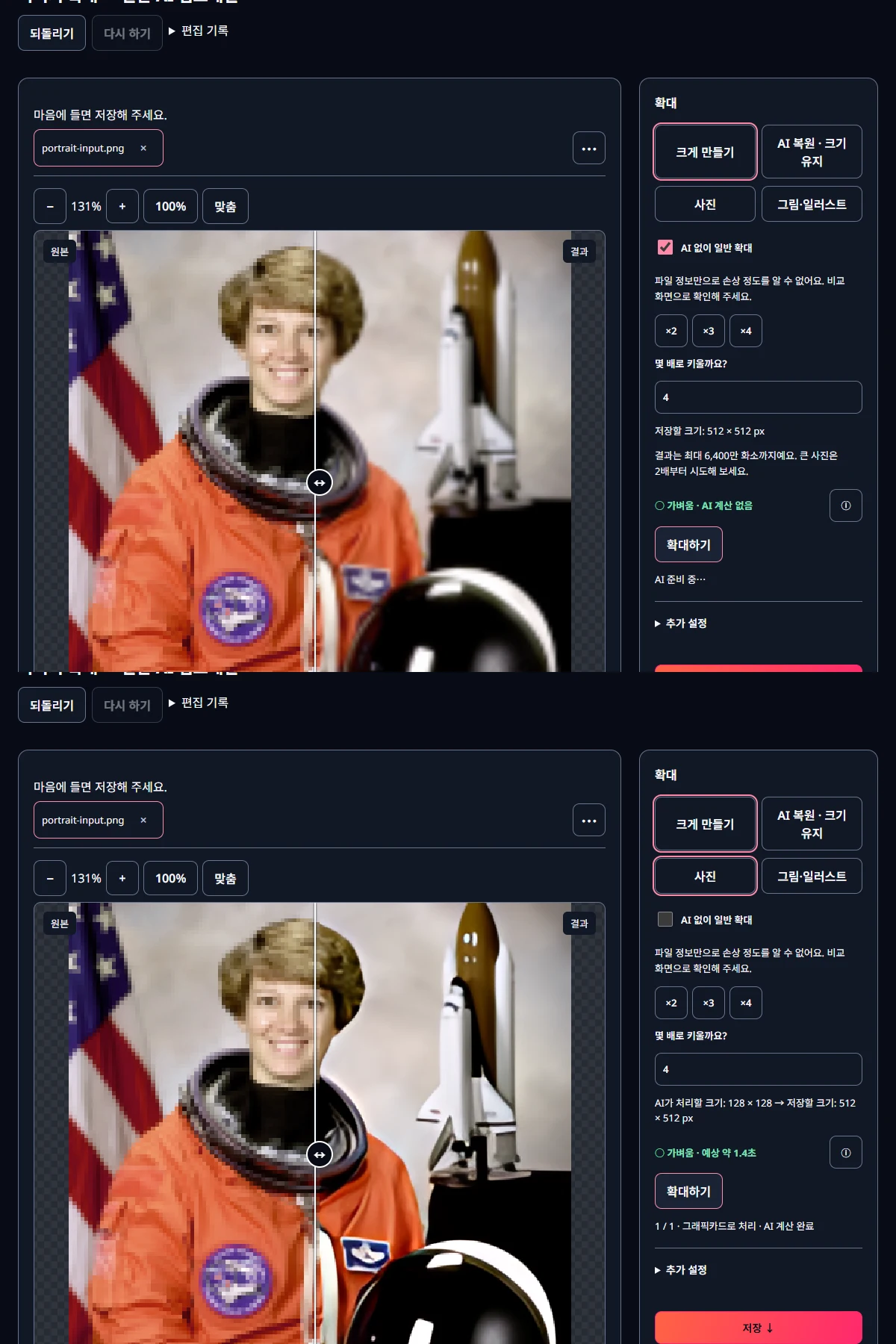Select 'AI 복원 · 크기 유지' tab in lower capture
This screenshot has height=1344, width=896.
812,824
